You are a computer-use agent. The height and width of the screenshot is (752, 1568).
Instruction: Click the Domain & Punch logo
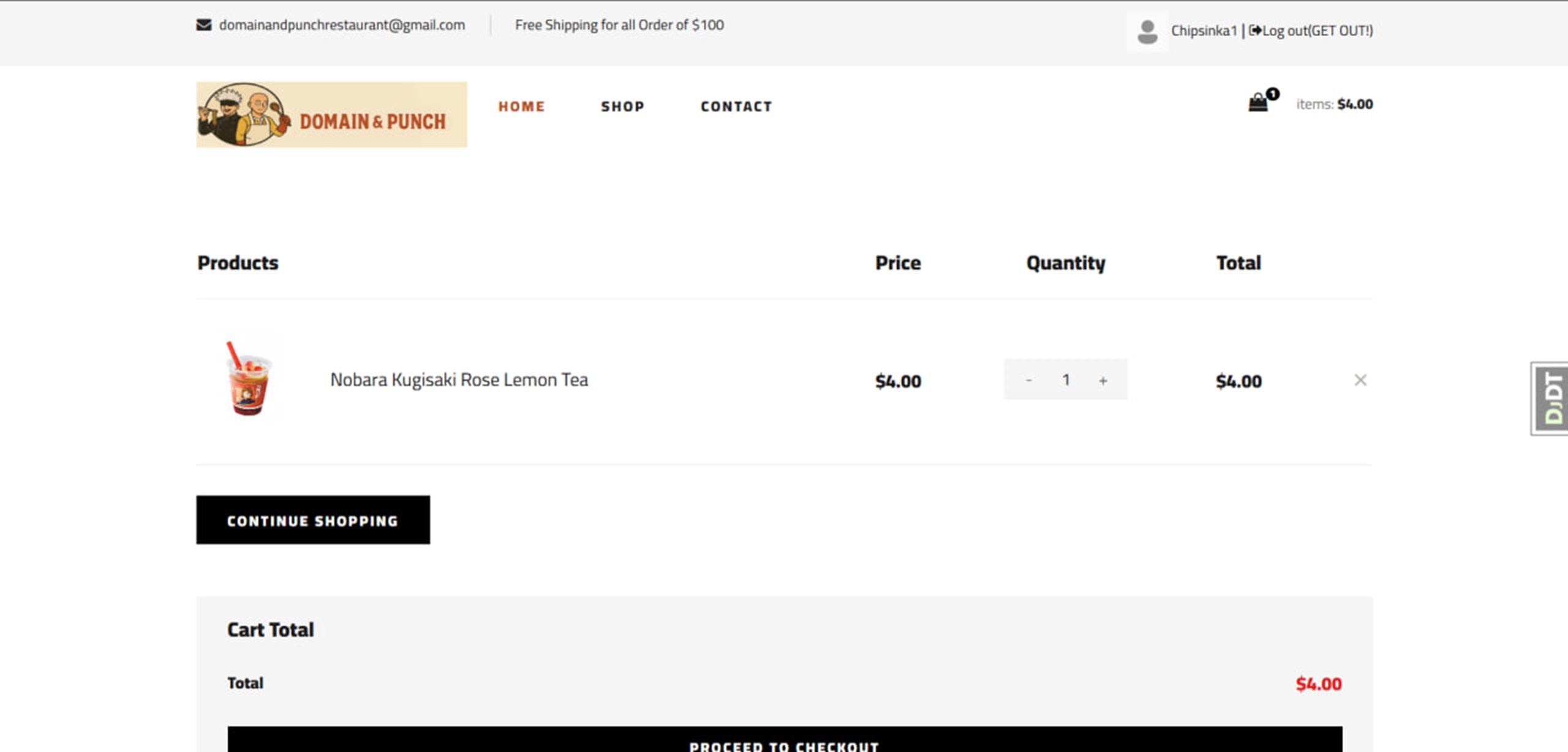[331, 115]
